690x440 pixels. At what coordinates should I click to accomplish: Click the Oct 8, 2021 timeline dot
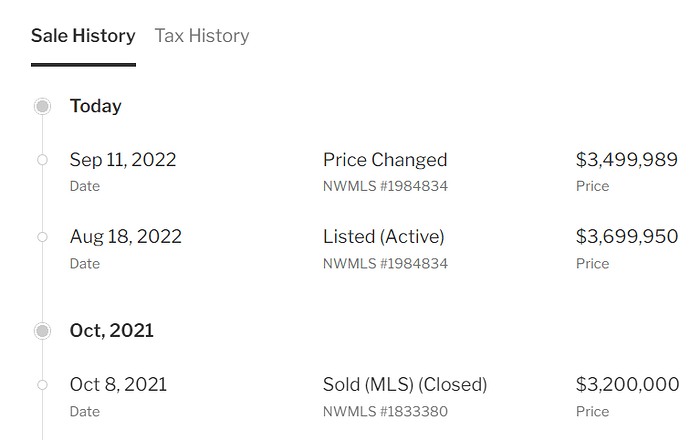coord(42,385)
